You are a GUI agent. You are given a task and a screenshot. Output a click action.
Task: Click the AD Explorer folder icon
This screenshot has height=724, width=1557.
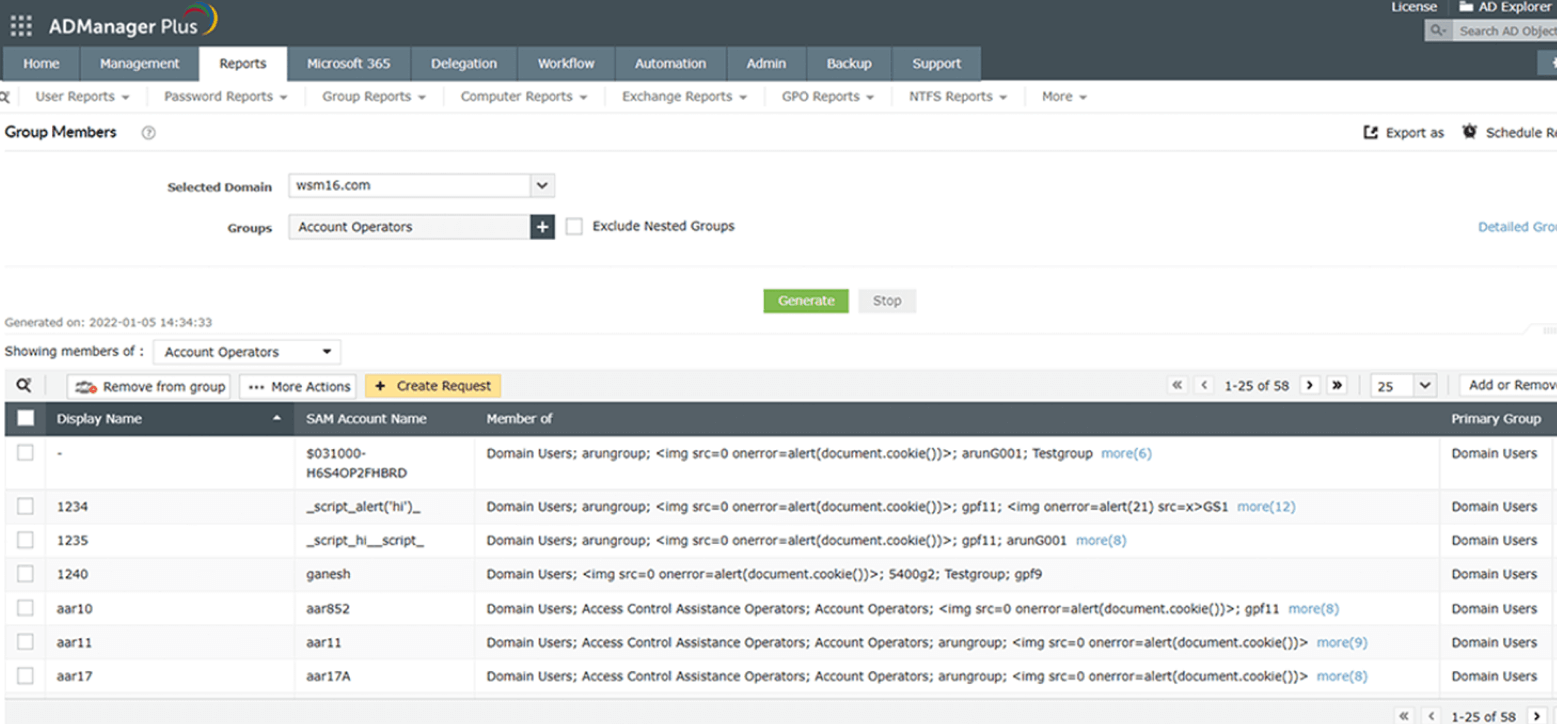(1466, 7)
